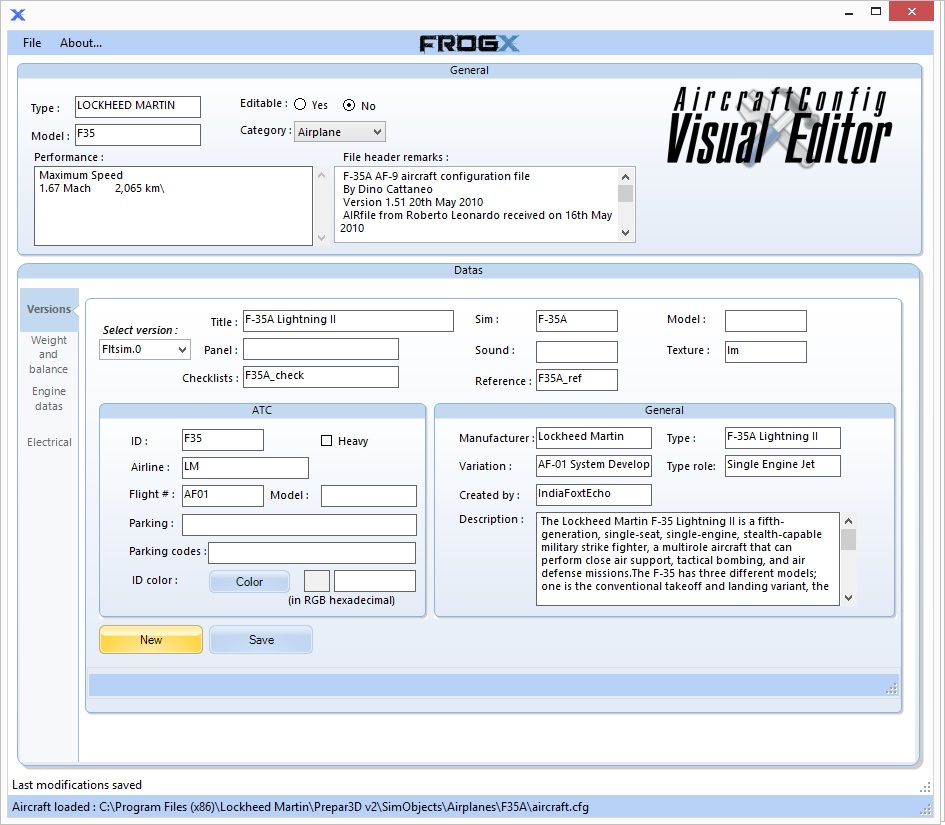The width and height of the screenshot is (945, 825).
Task: Click the empty ATC Model field
Action: 369,495
